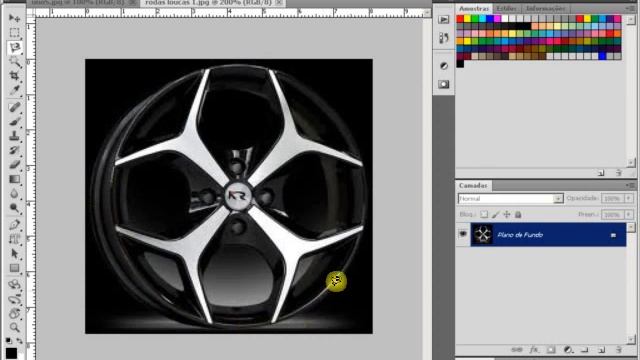Toggle lock position icon
Screen dimensions: 640x360
tap(507, 214)
